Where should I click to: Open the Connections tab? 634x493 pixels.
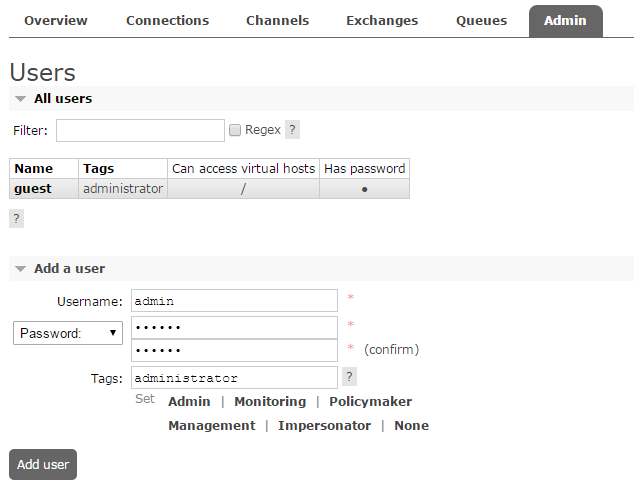(167, 21)
